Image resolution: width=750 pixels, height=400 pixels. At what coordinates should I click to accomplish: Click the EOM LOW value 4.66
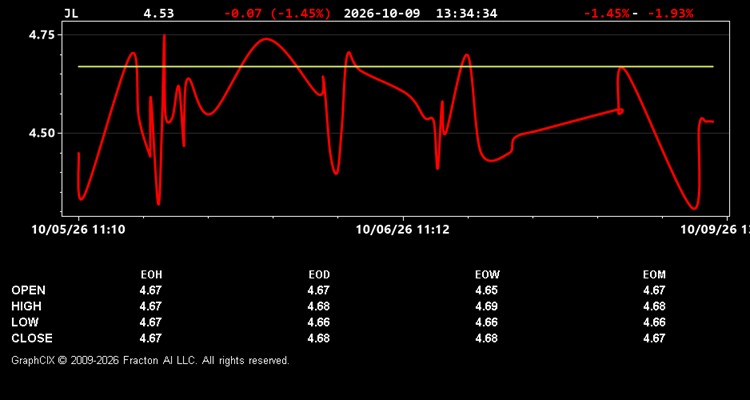pos(654,322)
